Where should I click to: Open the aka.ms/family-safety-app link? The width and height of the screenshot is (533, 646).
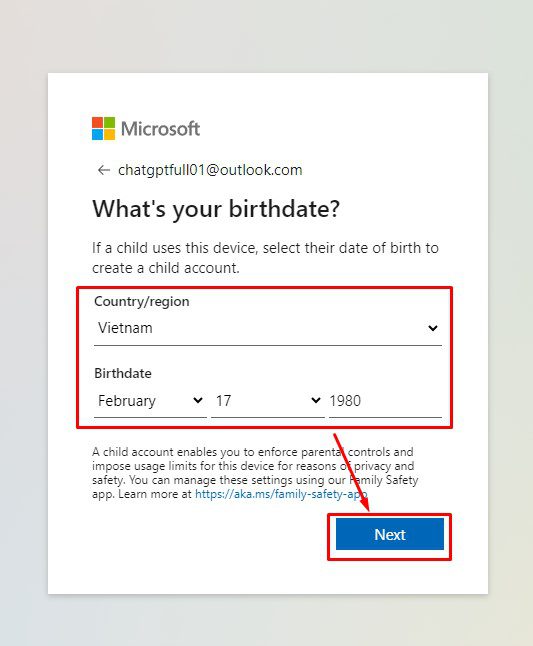tap(281, 494)
